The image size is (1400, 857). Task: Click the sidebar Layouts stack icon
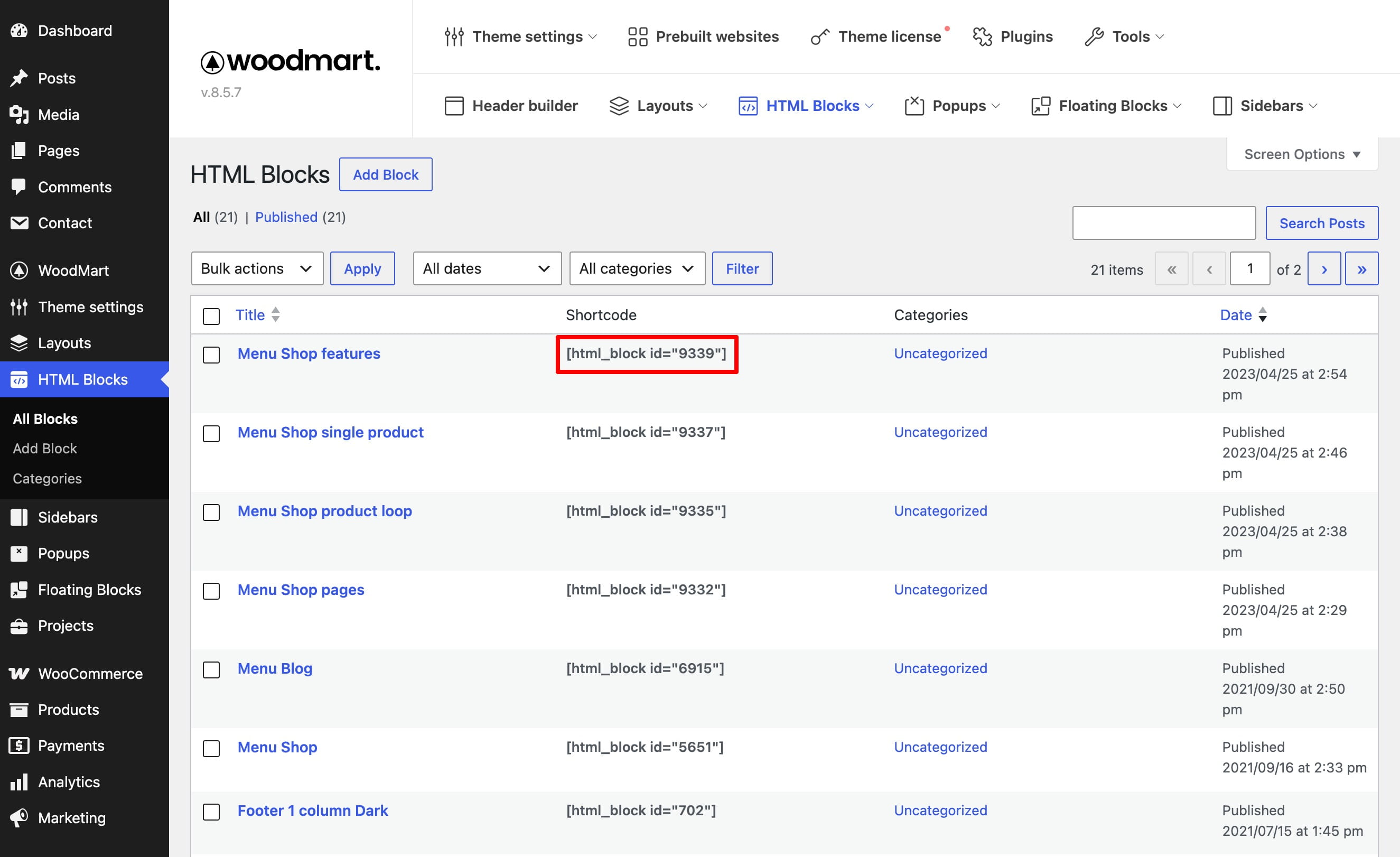pos(18,343)
